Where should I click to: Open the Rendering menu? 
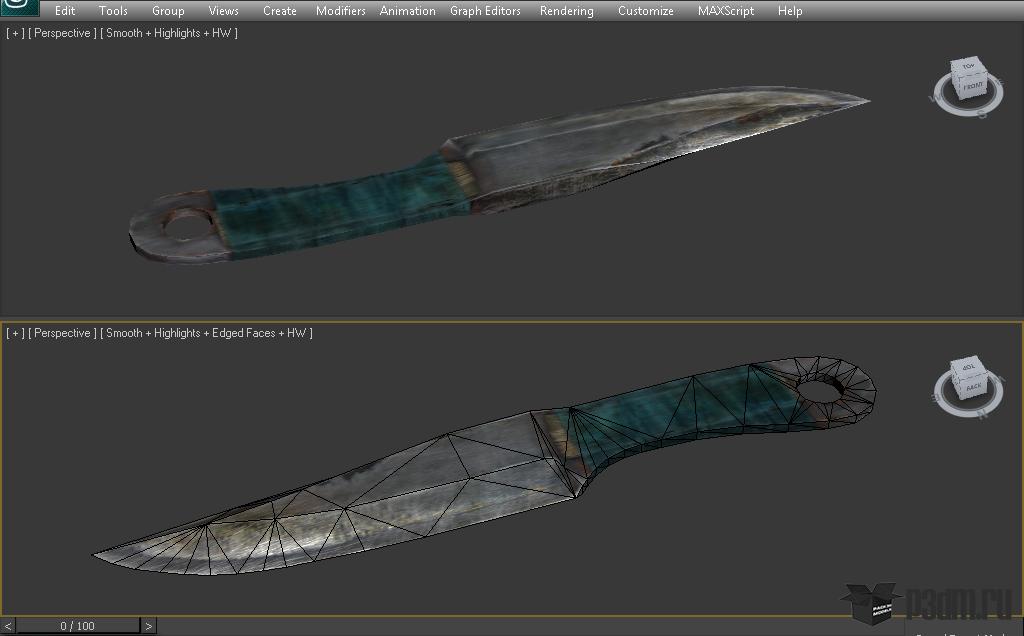click(x=567, y=10)
